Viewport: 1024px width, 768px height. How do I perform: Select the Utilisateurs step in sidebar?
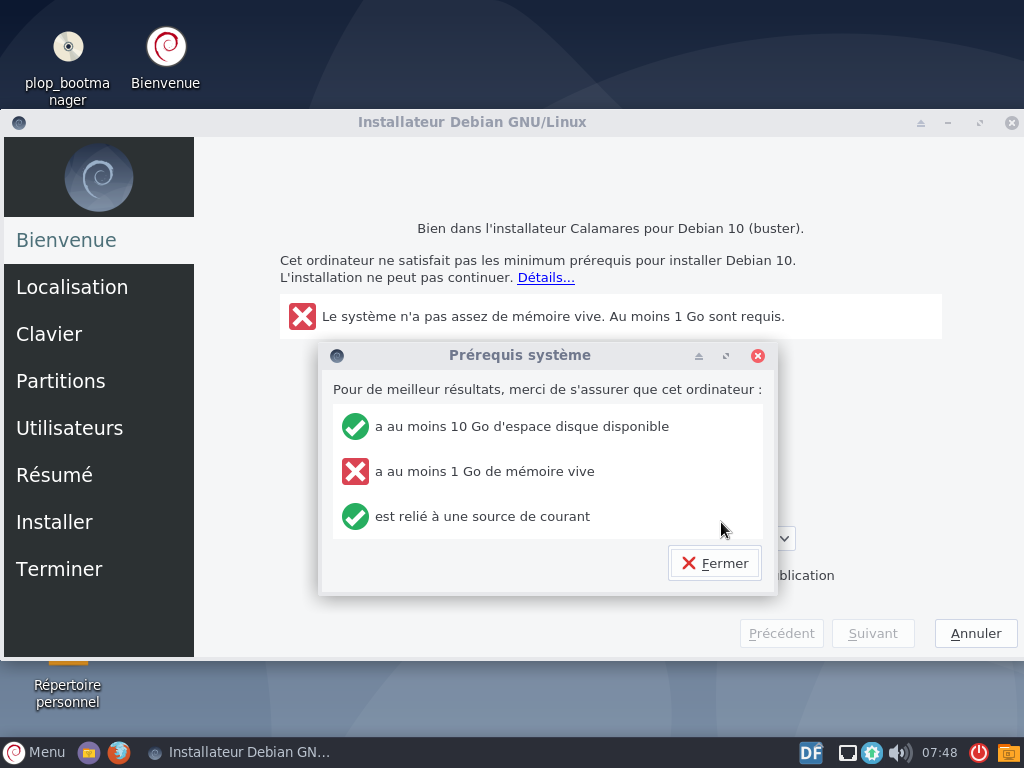click(x=99, y=428)
